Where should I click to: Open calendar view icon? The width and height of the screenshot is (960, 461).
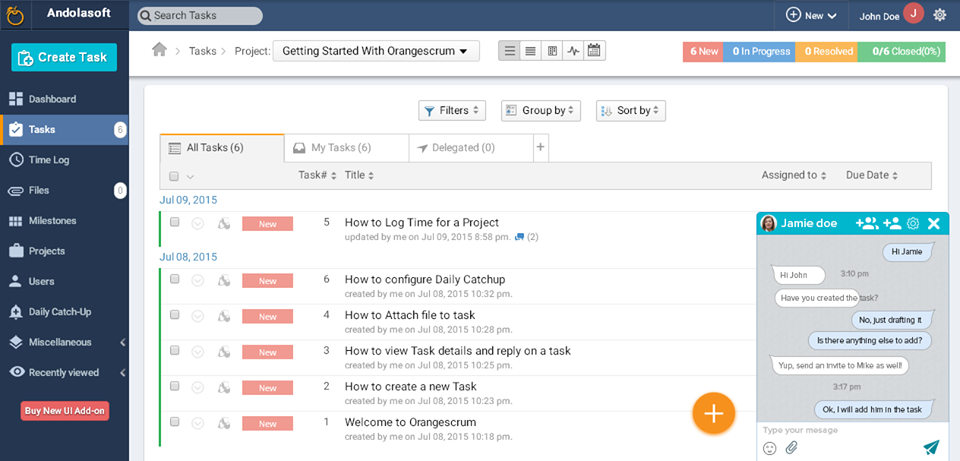tap(594, 51)
